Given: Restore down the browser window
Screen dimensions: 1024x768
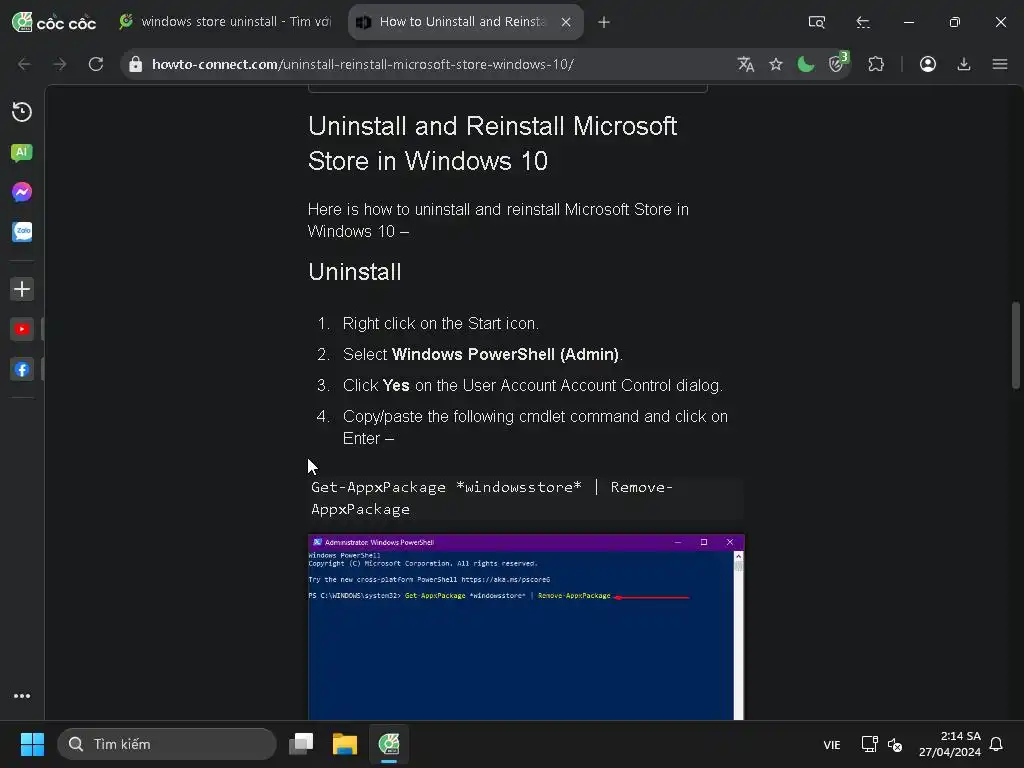Looking at the screenshot, I should (x=954, y=22).
